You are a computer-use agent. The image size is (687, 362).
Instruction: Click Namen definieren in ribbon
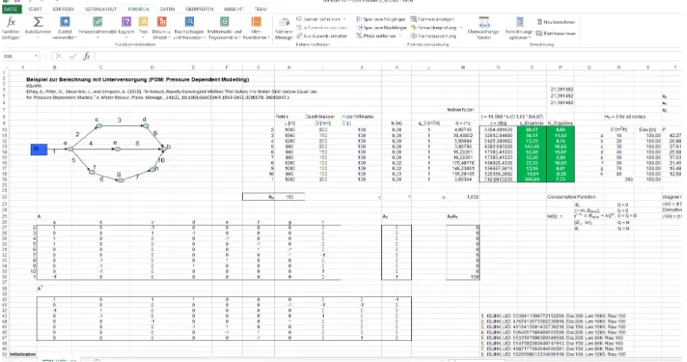[321, 19]
